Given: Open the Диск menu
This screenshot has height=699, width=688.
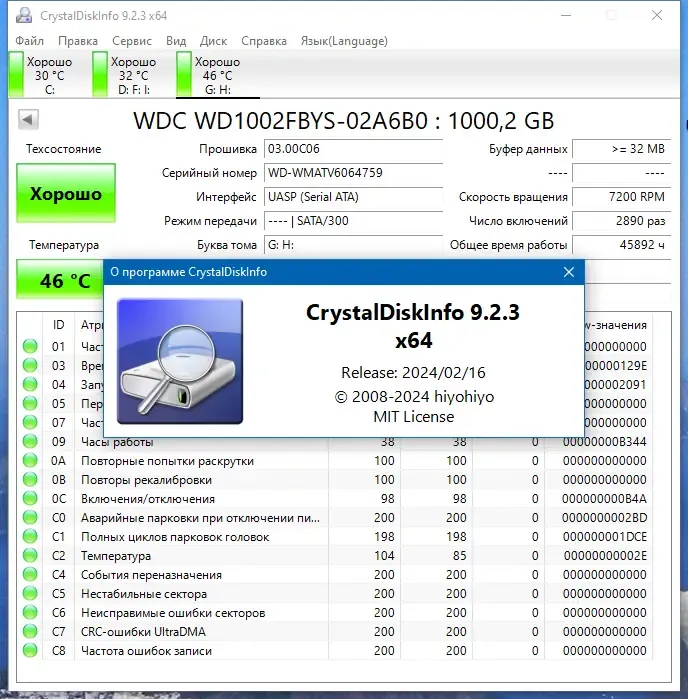Looking at the screenshot, I should click(213, 41).
